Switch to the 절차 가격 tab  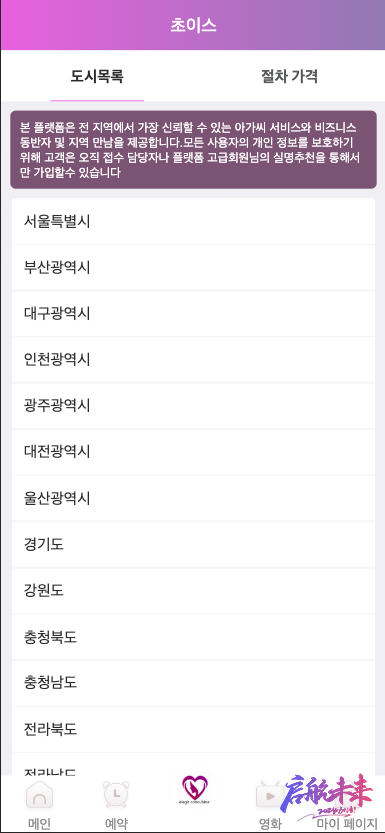[289, 76]
